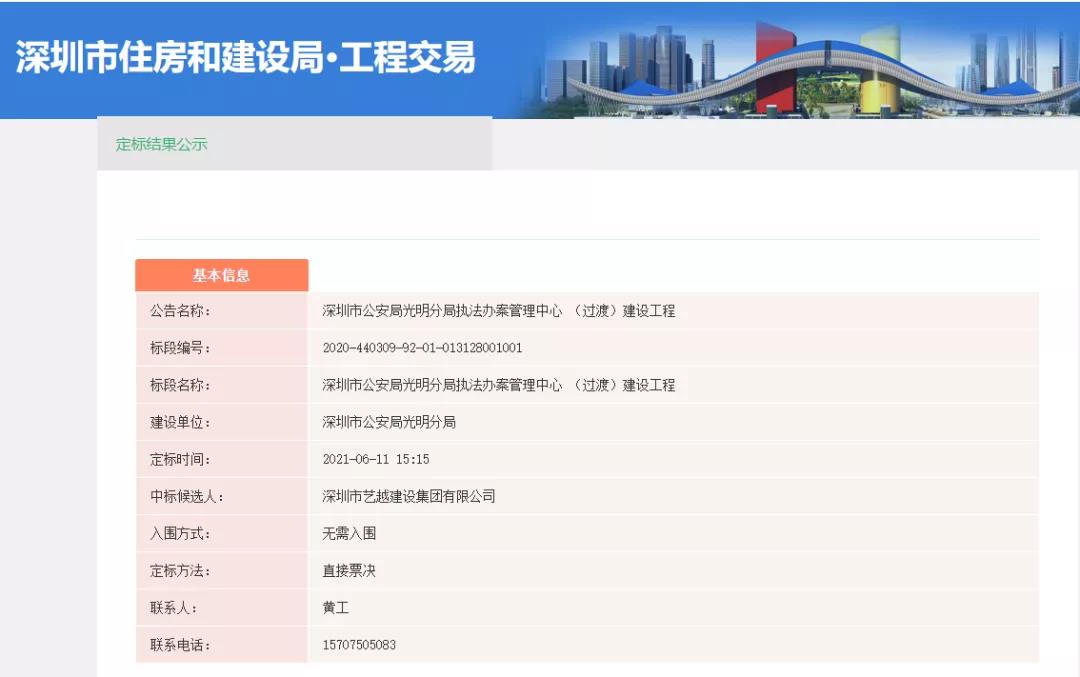1080x677 pixels.
Task: Open the 定标结果公示 tab
Action: point(162,144)
